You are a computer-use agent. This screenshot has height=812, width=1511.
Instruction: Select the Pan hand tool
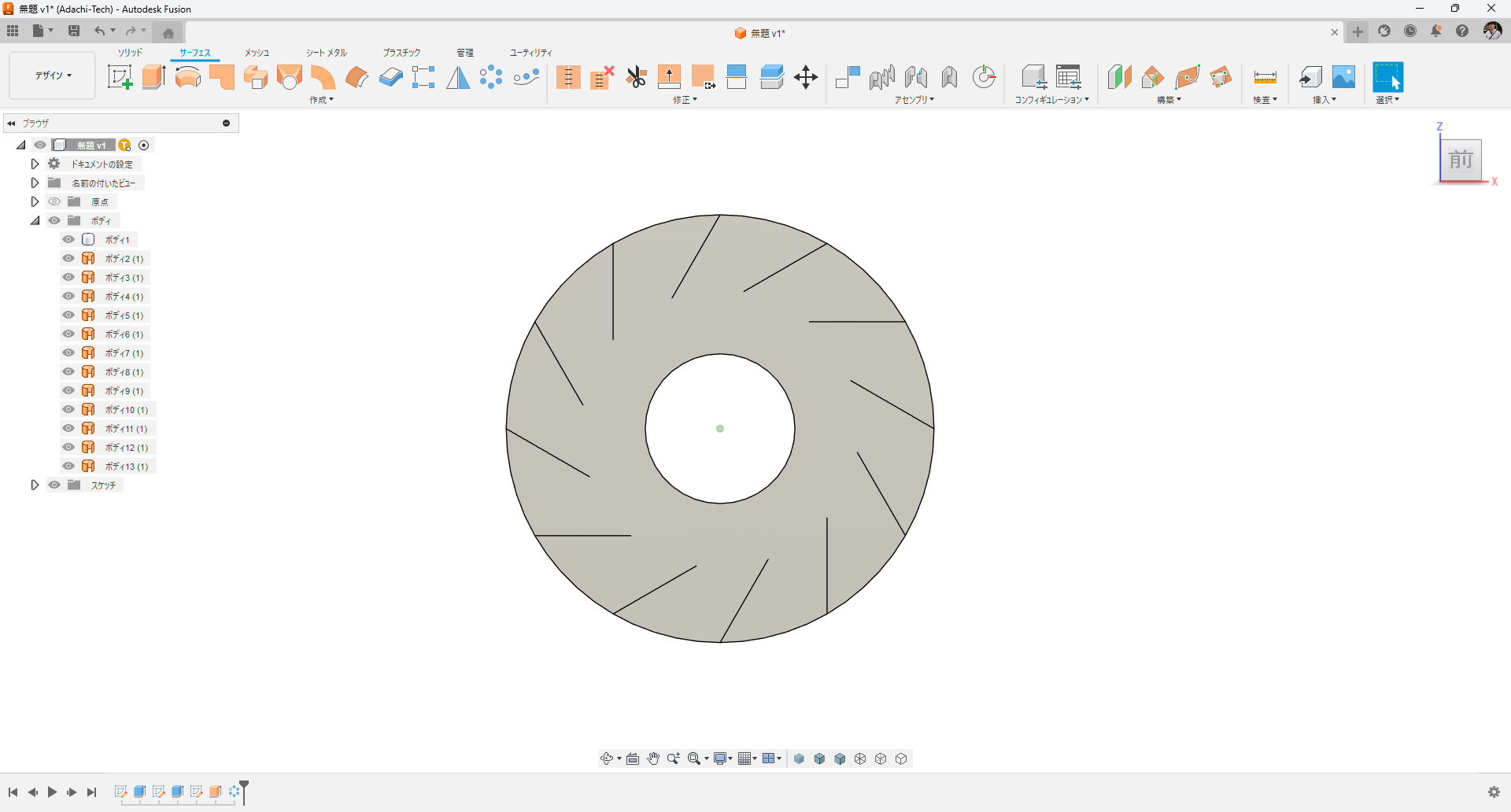[x=653, y=758]
